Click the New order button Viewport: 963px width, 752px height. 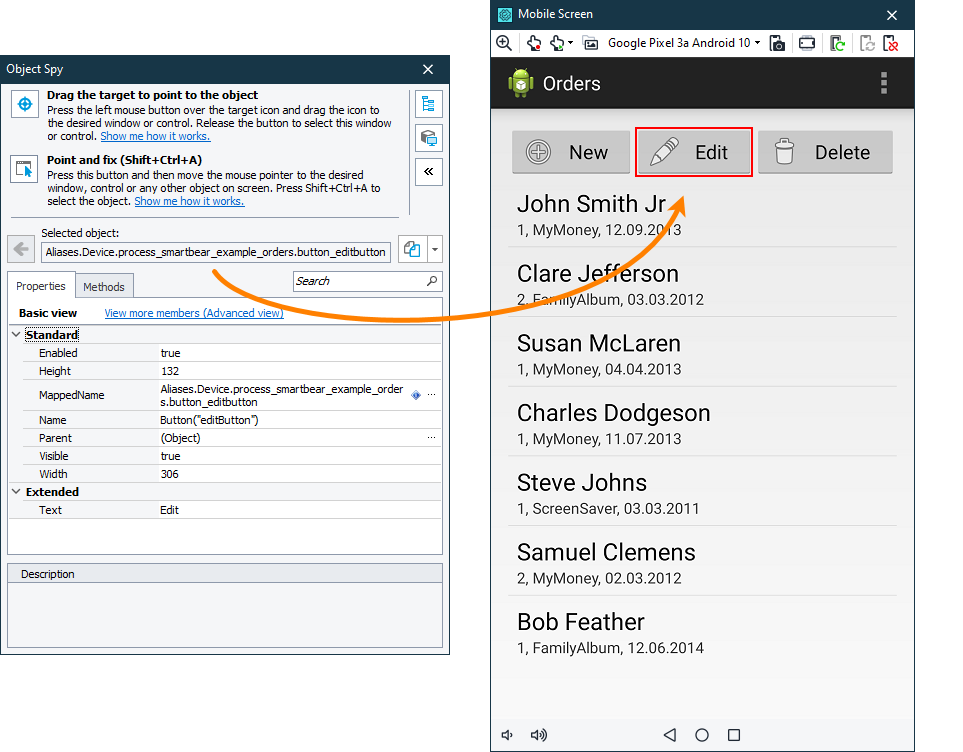(571, 152)
